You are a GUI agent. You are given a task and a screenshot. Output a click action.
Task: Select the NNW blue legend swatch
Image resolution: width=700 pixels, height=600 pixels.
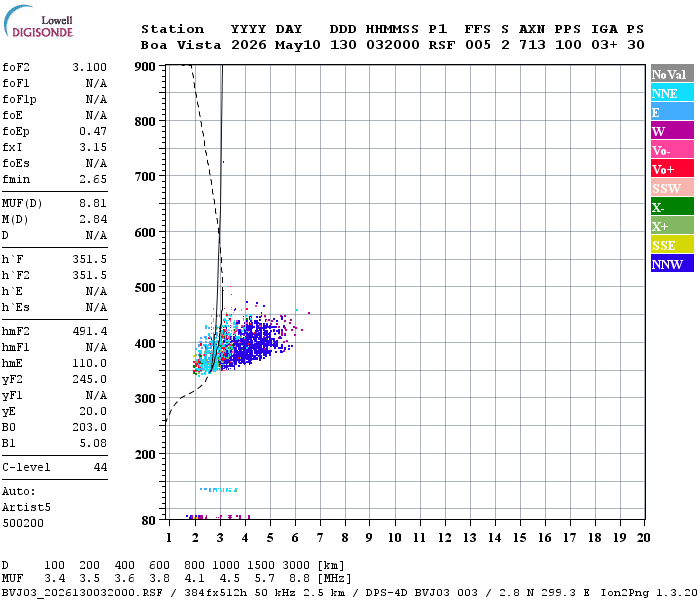tap(672, 263)
